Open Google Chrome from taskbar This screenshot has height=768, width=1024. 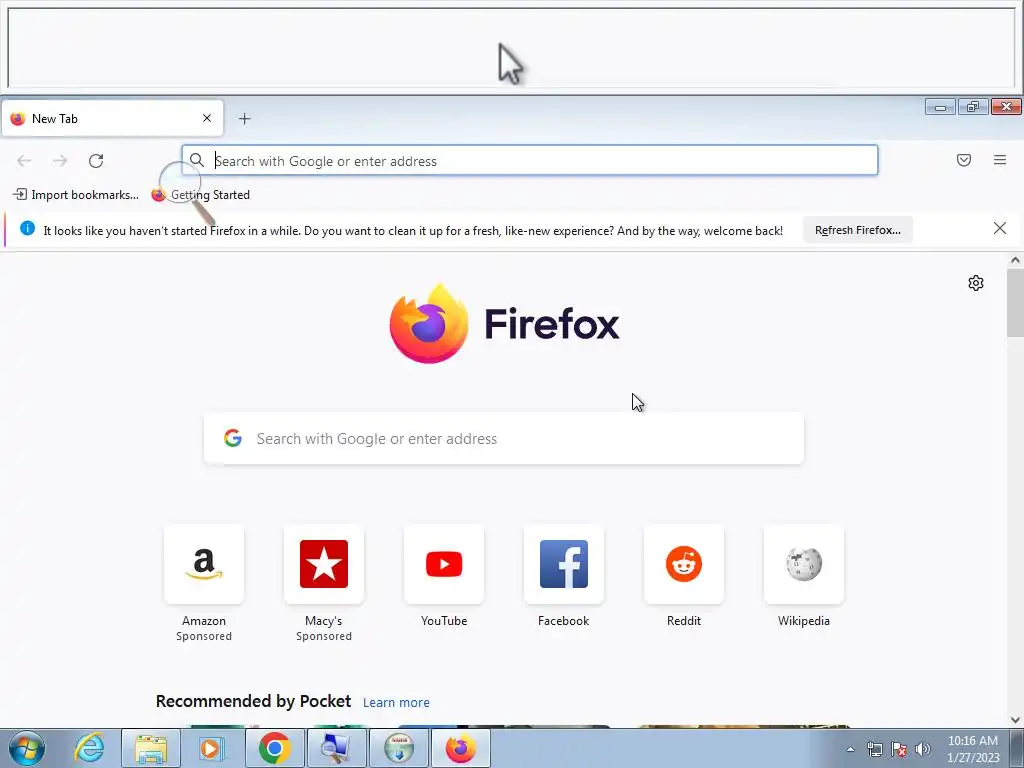coord(274,748)
